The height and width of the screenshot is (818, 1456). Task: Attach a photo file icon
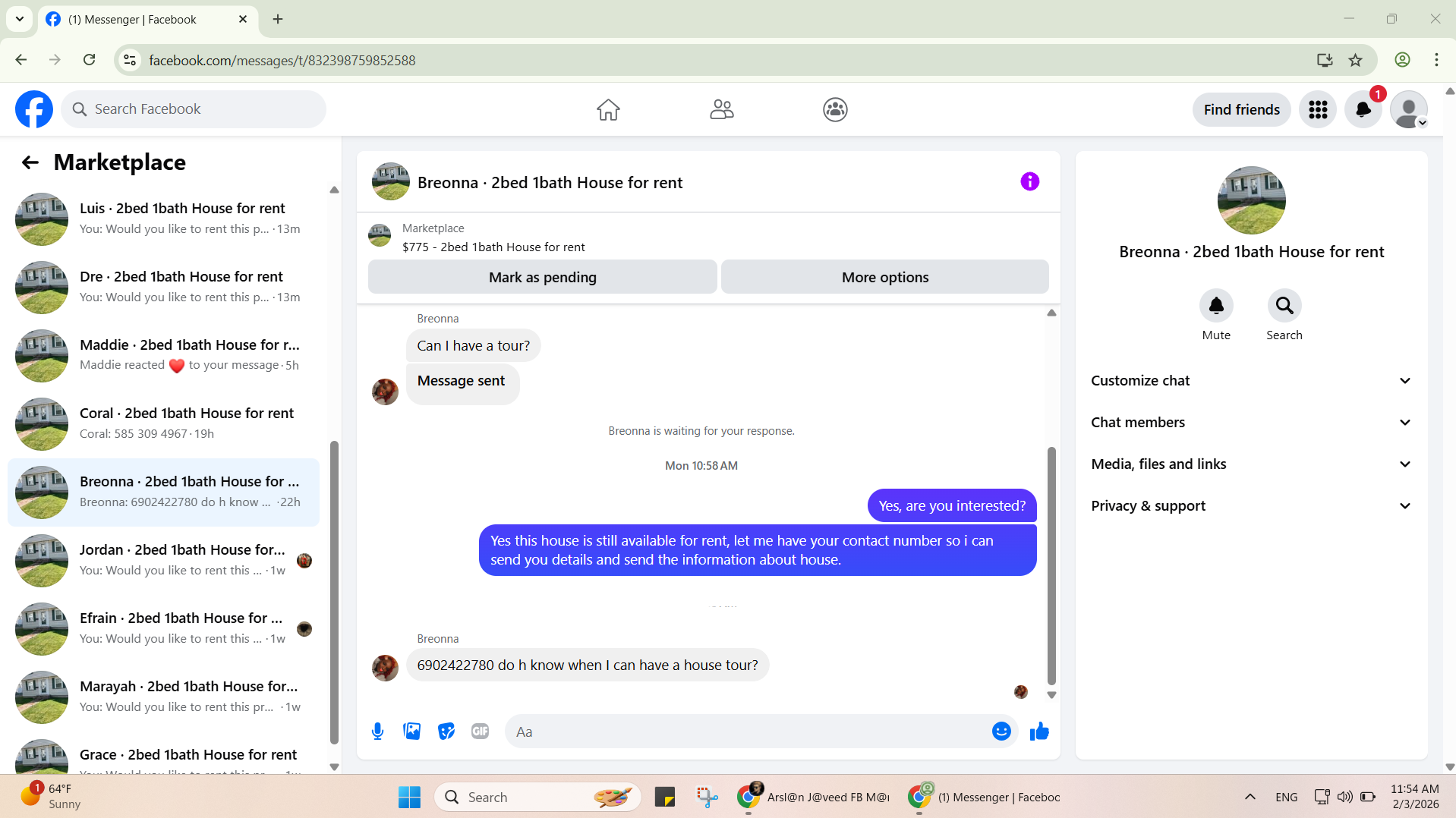(x=411, y=731)
